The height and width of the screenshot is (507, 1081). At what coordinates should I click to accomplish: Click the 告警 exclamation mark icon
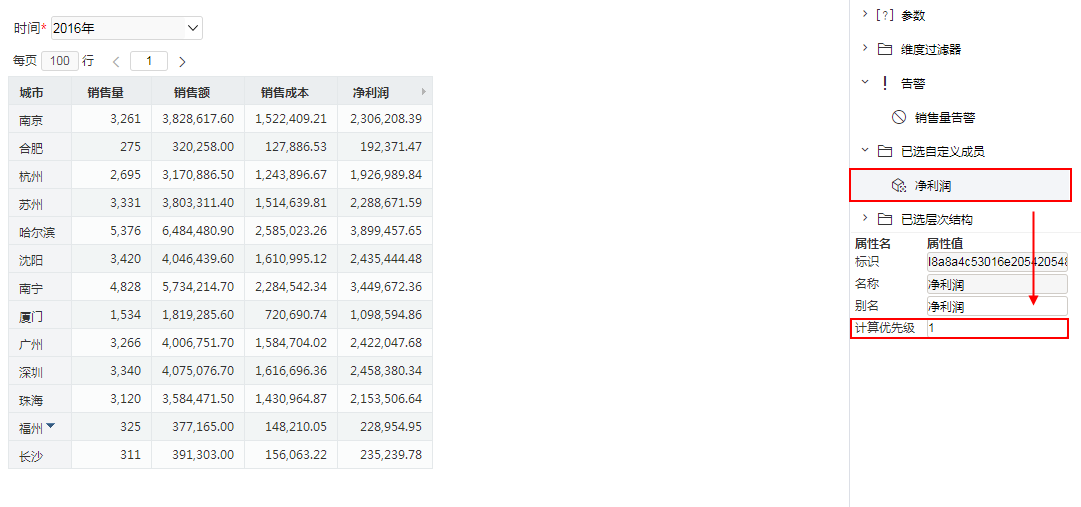(885, 83)
